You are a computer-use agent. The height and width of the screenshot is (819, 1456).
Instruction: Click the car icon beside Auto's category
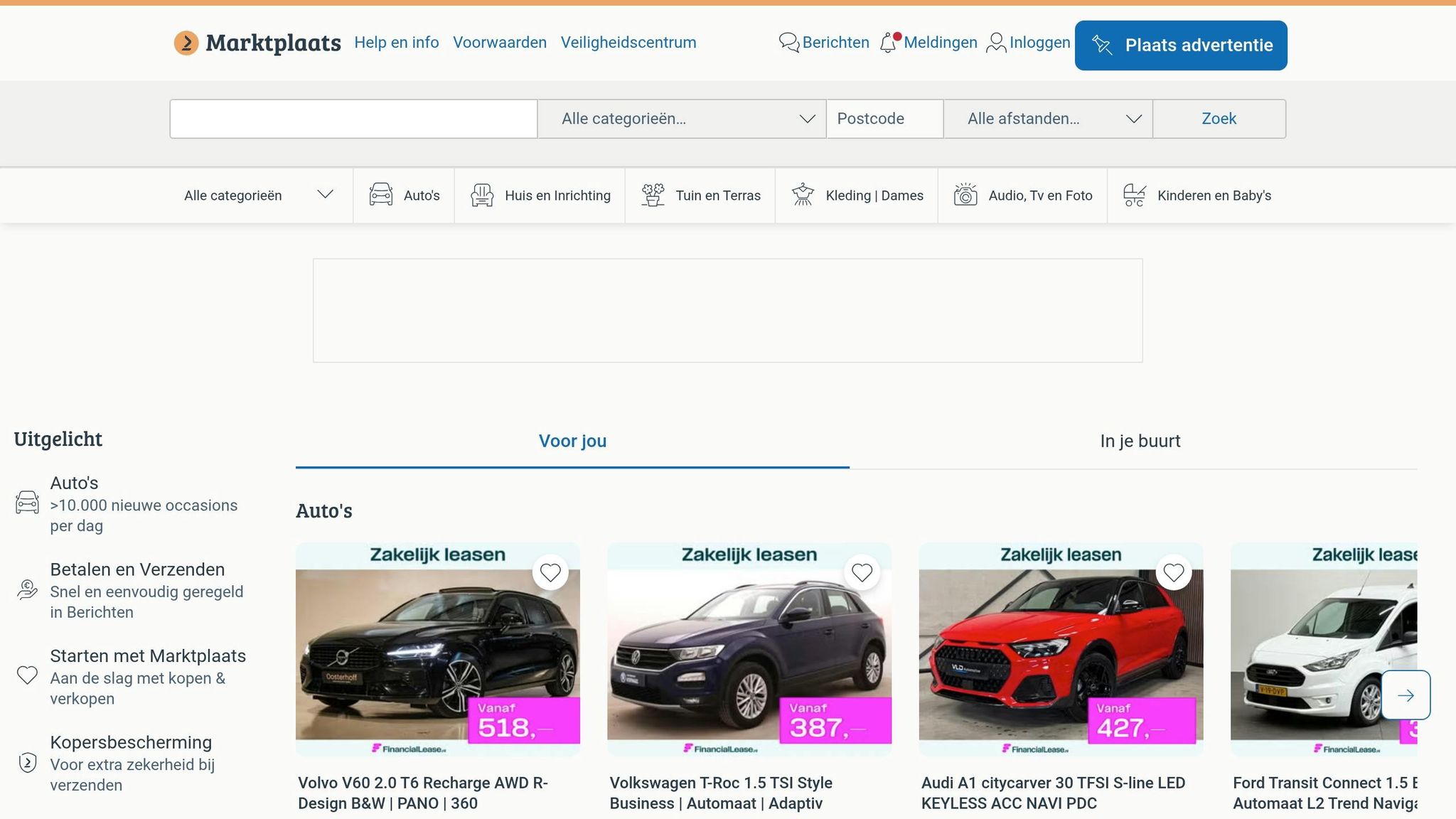[x=381, y=195]
